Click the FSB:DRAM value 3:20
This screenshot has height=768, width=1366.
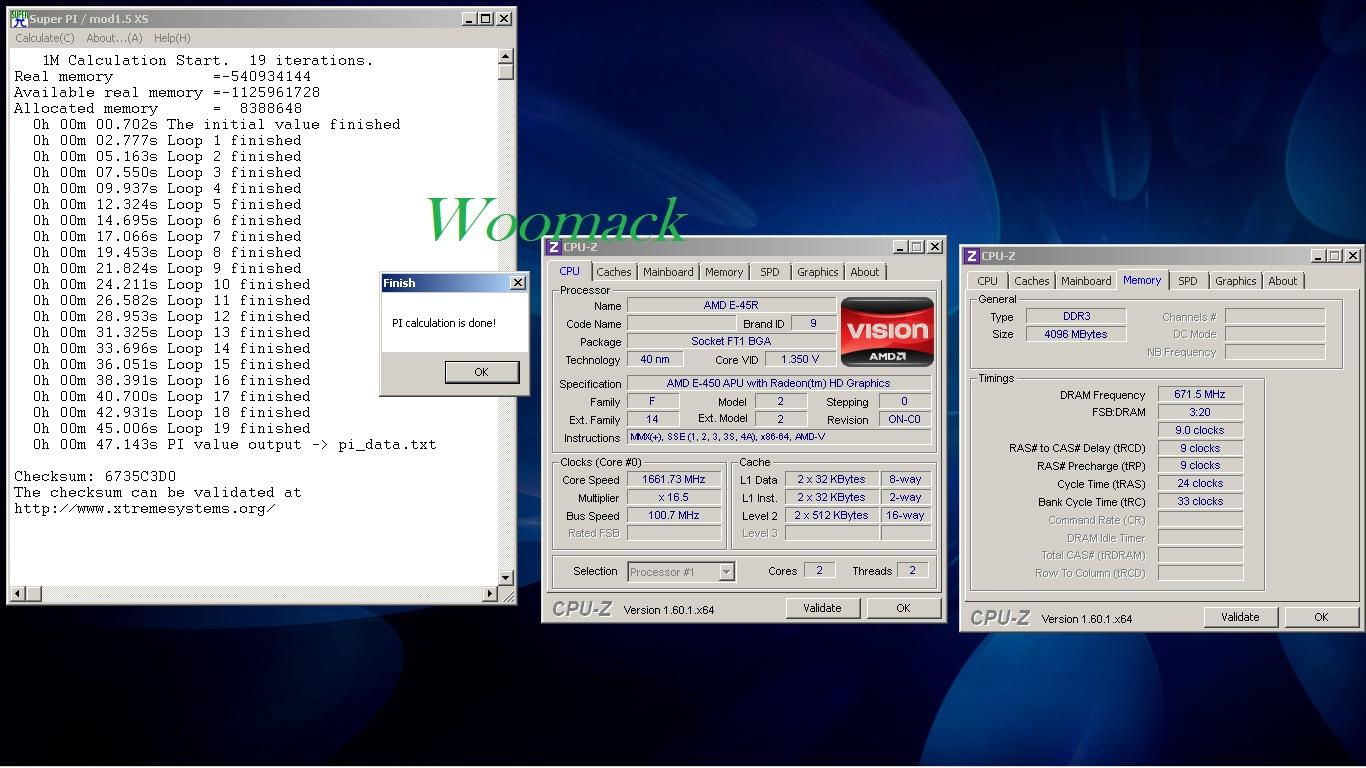tap(1200, 412)
